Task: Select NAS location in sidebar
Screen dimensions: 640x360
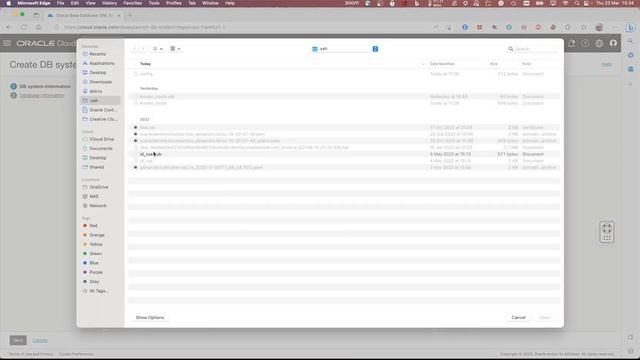Action: click(x=94, y=196)
